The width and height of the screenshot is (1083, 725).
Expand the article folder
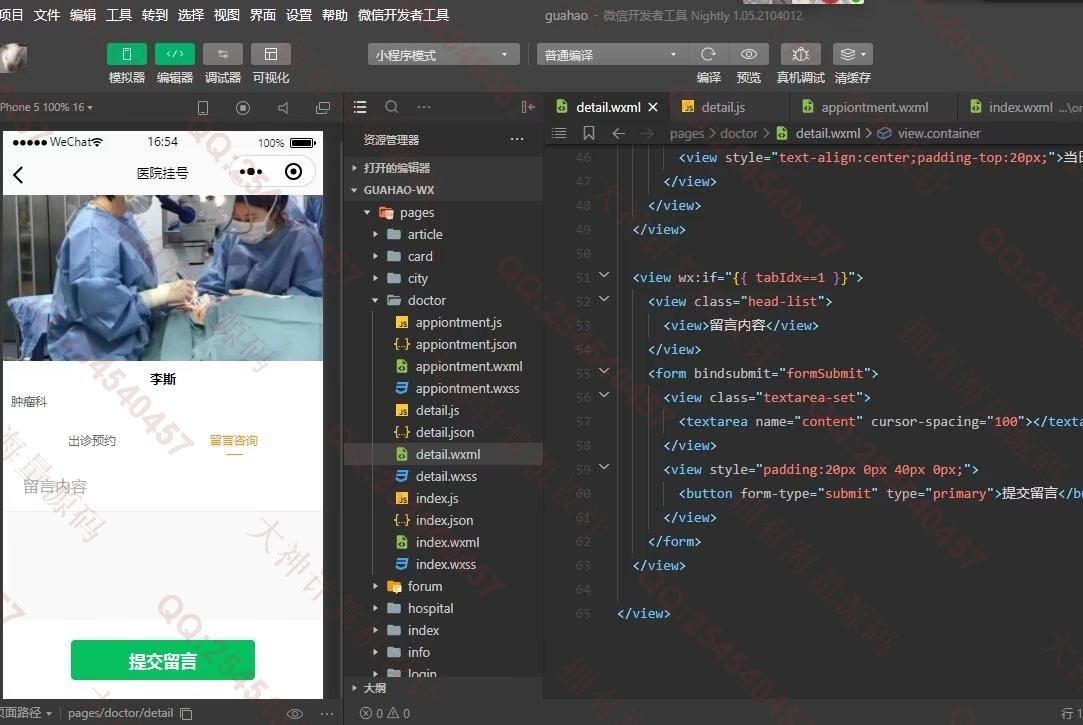(x=442, y=235)
